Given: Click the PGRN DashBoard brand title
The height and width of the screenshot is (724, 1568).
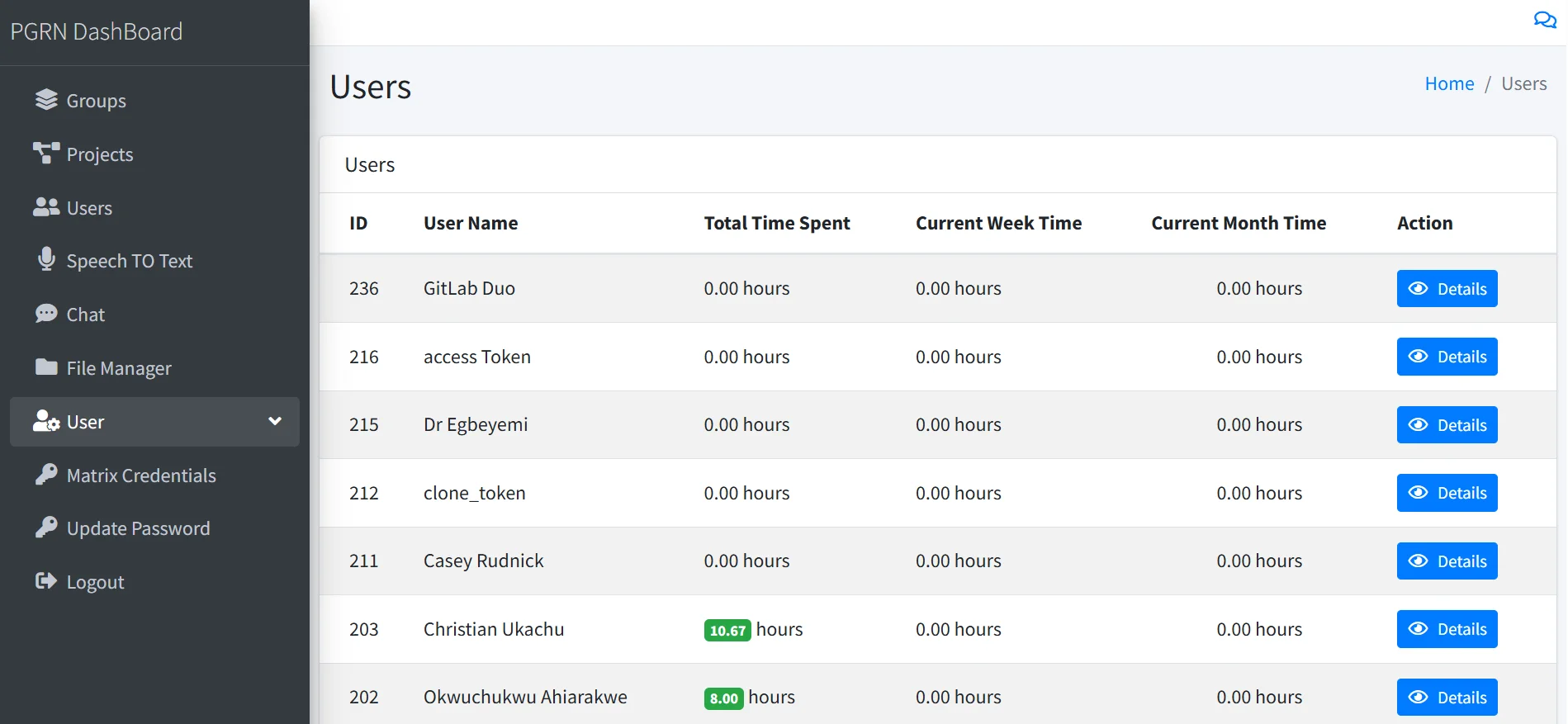Looking at the screenshot, I should [x=97, y=31].
